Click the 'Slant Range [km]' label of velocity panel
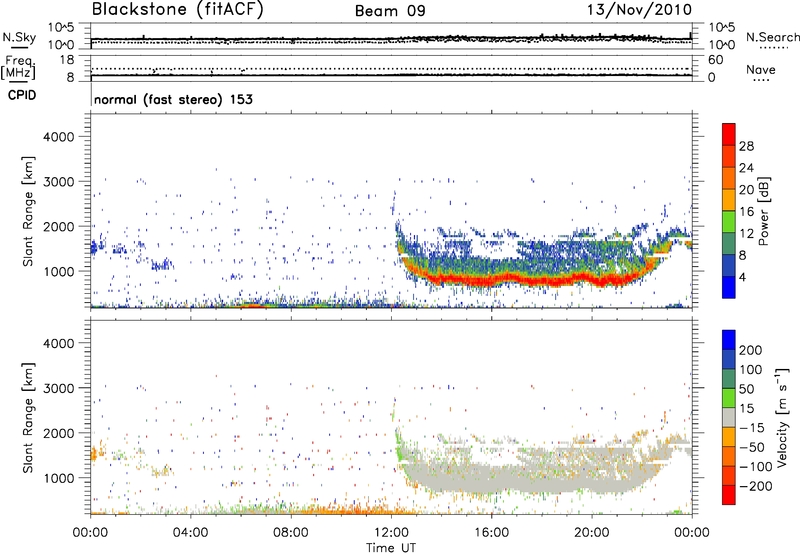The width and height of the screenshot is (800, 554). [28, 417]
